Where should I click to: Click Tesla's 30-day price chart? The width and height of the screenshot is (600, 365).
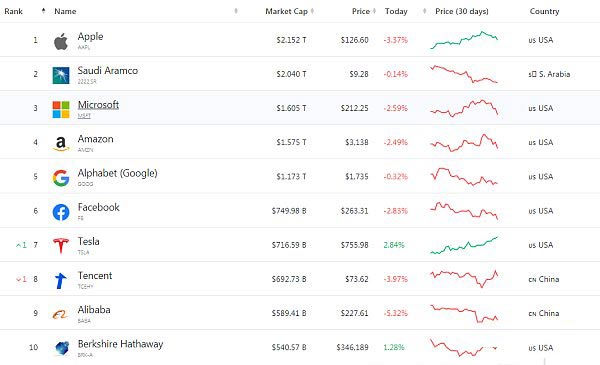tap(464, 245)
